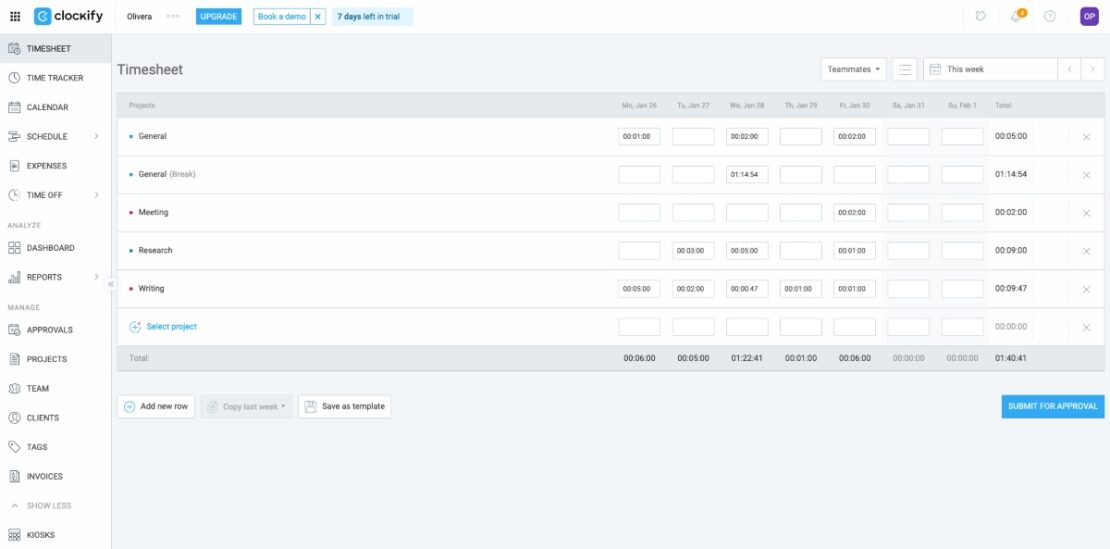Click Wednesday total 01:22:41
Viewport: 1110px width, 549px height.
coord(747,358)
